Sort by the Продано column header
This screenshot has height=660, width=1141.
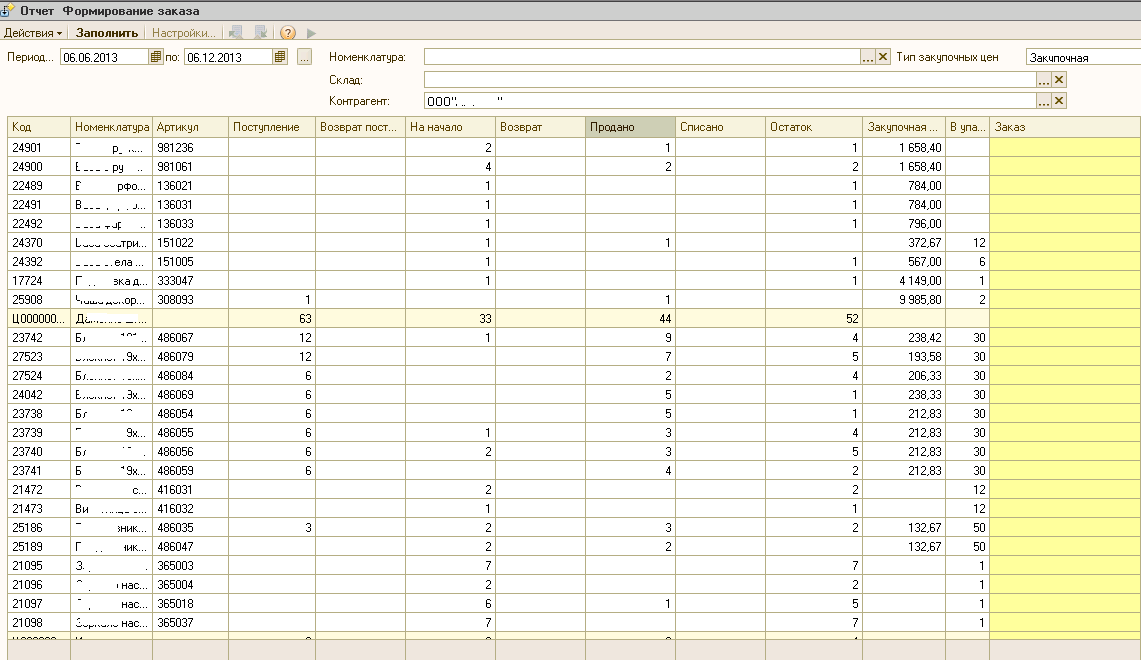630,127
